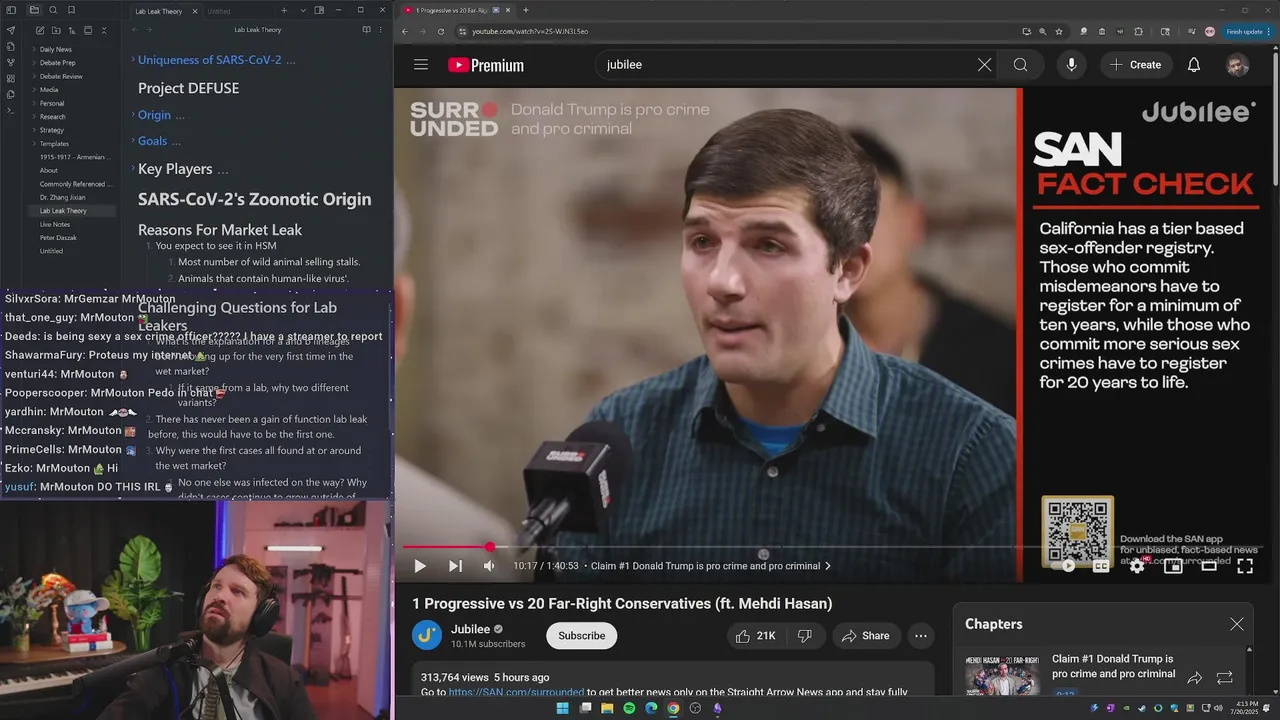This screenshot has width=1280, height=720.
Task: Open the command palette terminal ribbon icon
Action: pos(11,110)
